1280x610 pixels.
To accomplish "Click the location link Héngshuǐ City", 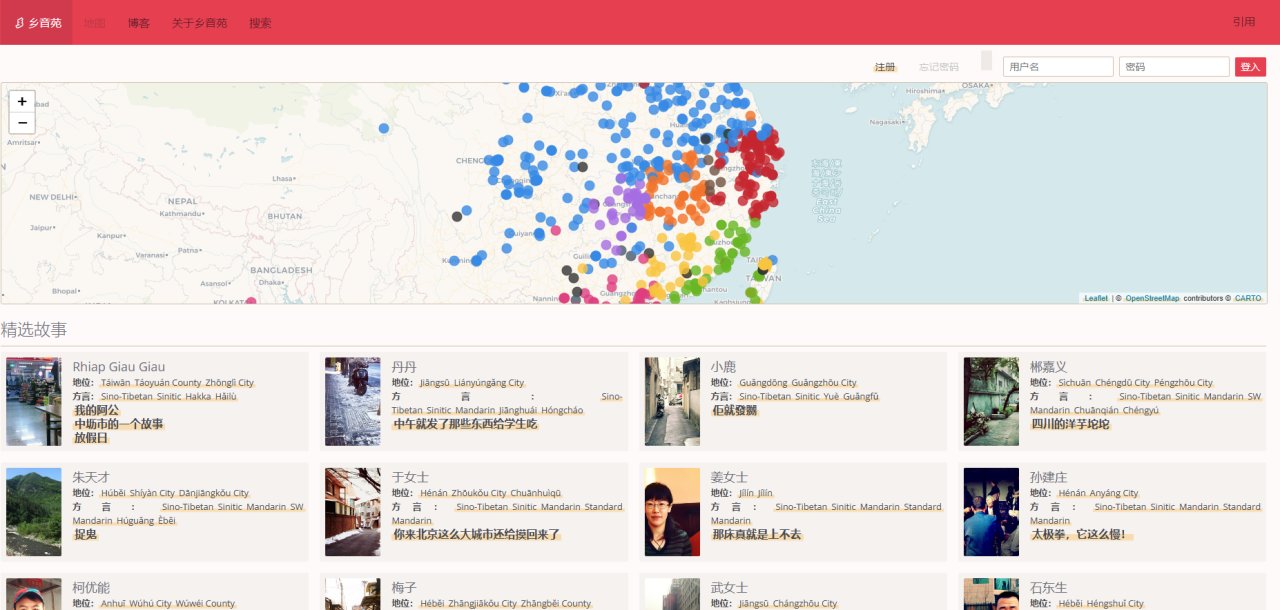I will coord(1116,603).
